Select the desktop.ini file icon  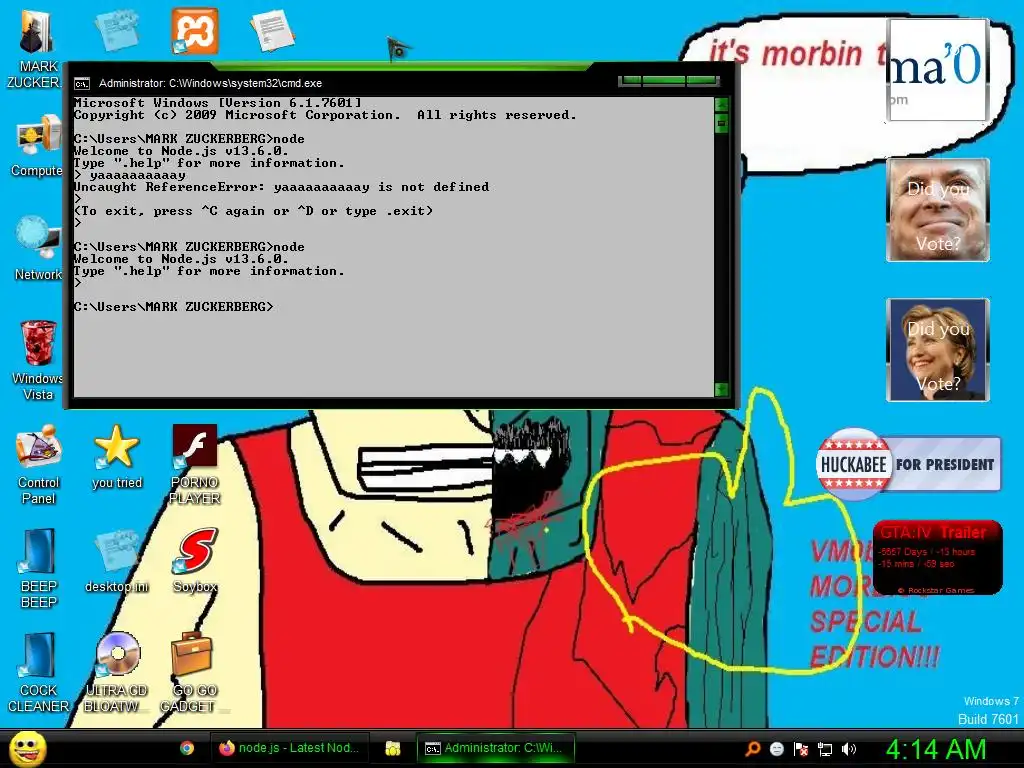click(116, 560)
